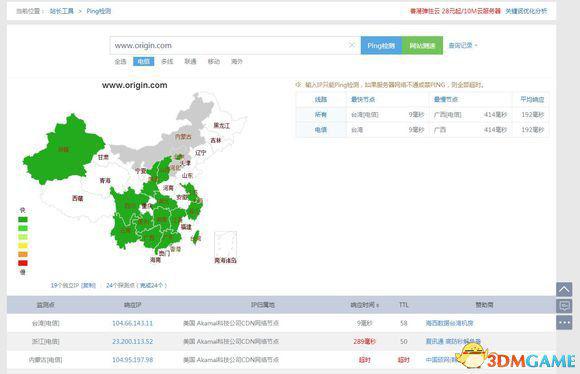Open the sponsor link in the 台湾[电信] row
580x374 pixels.
click(449, 323)
